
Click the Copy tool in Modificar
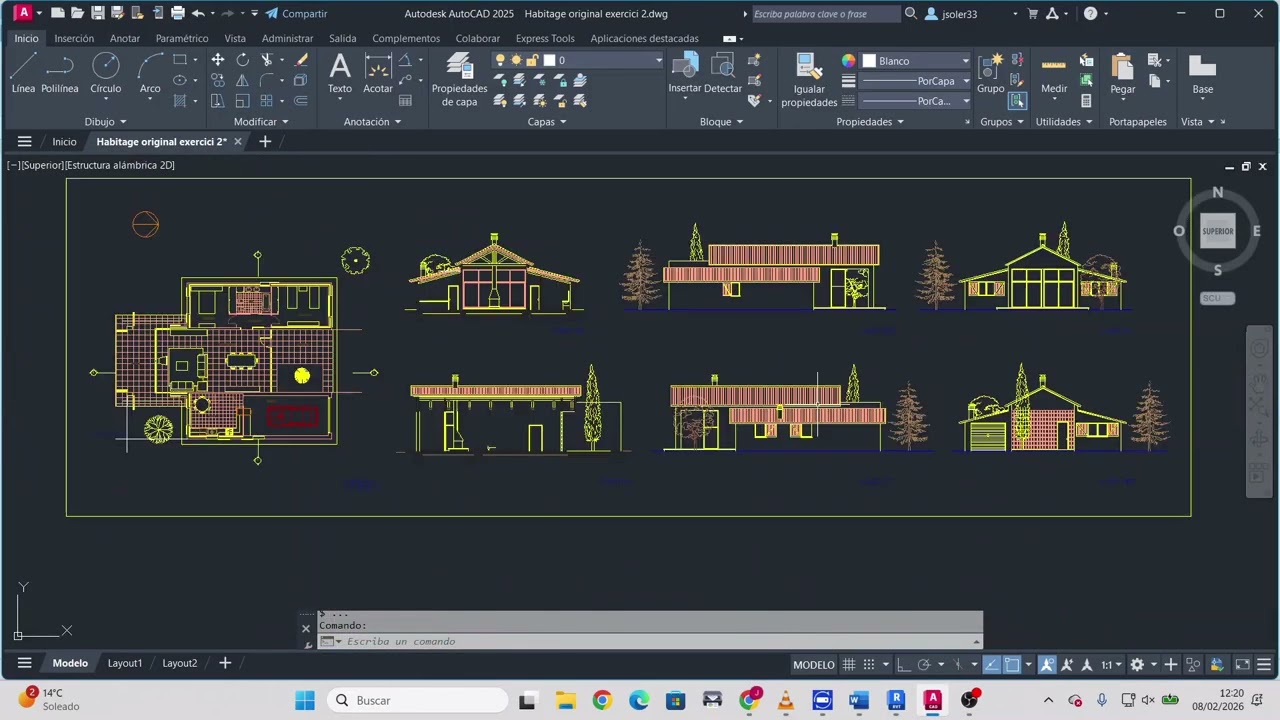click(x=217, y=80)
